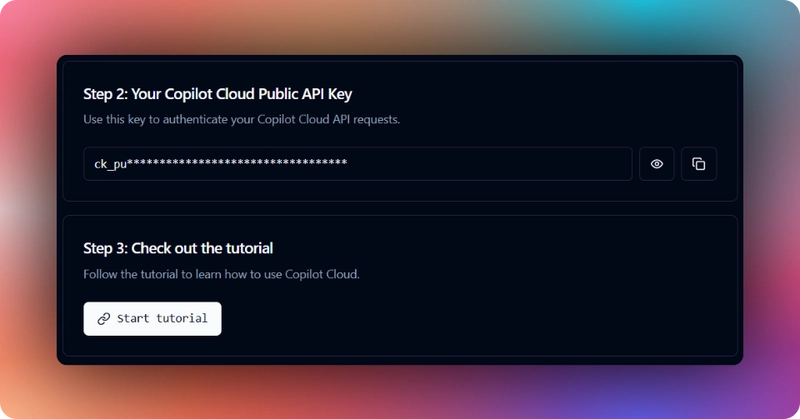This screenshot has width=800, height=419.
Task: Copy the API key to clipboard
Action: tap(698, 164)
